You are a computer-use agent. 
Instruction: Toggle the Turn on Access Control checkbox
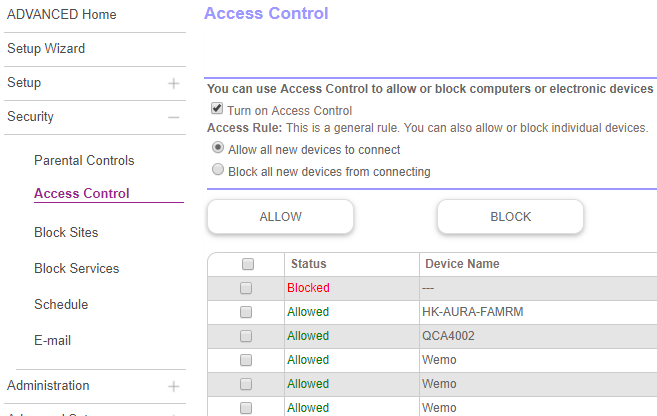[x=216, y=109]
